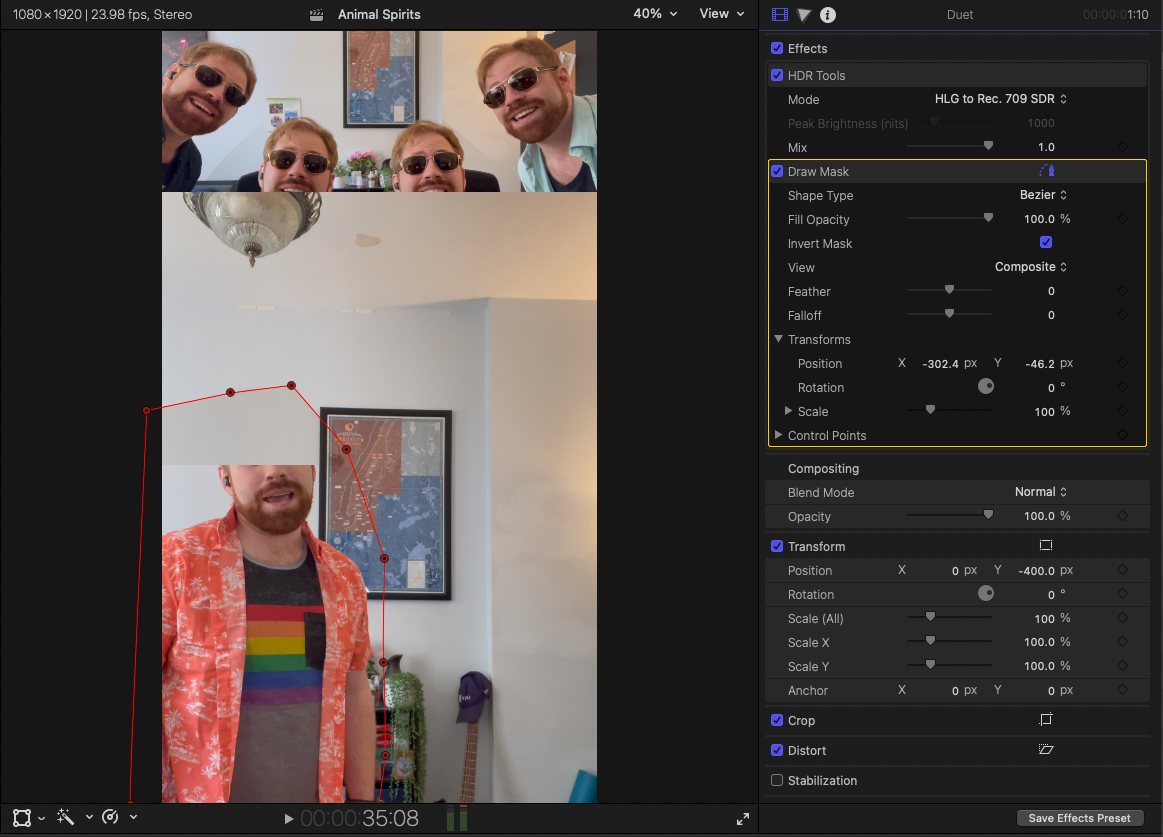Open the Transform tool chevron menu
The height and width of the screenshot is (837, 1163).
pos(42,818)
